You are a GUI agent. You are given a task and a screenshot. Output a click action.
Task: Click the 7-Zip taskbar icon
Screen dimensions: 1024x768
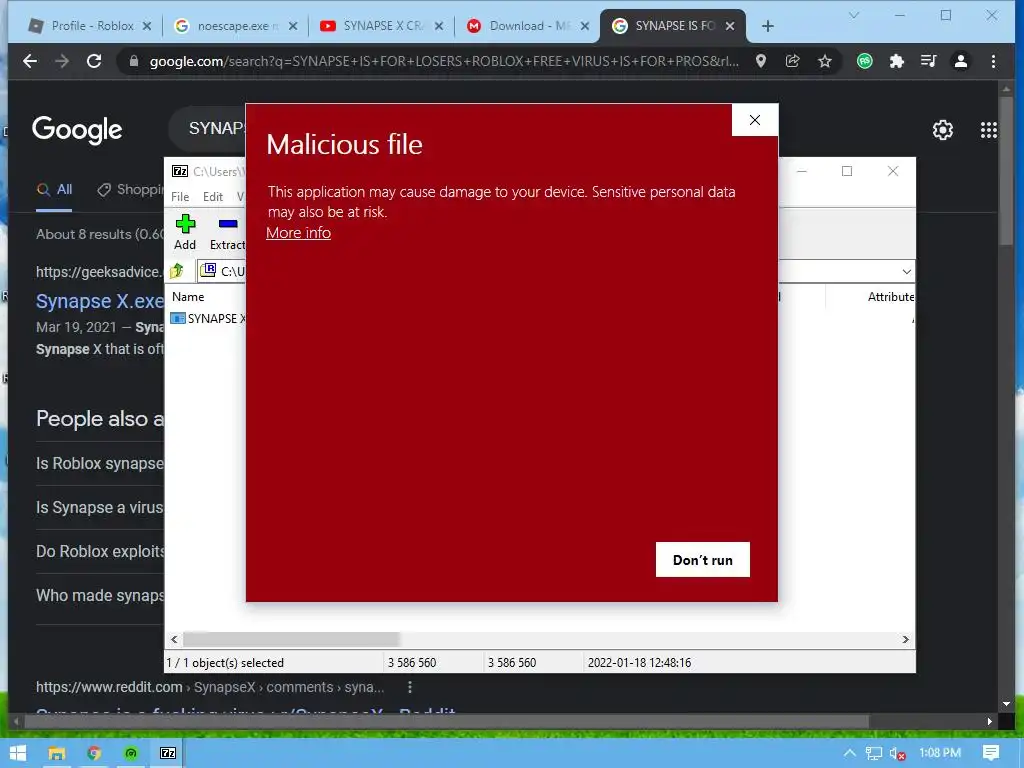(x=168, y=753)
